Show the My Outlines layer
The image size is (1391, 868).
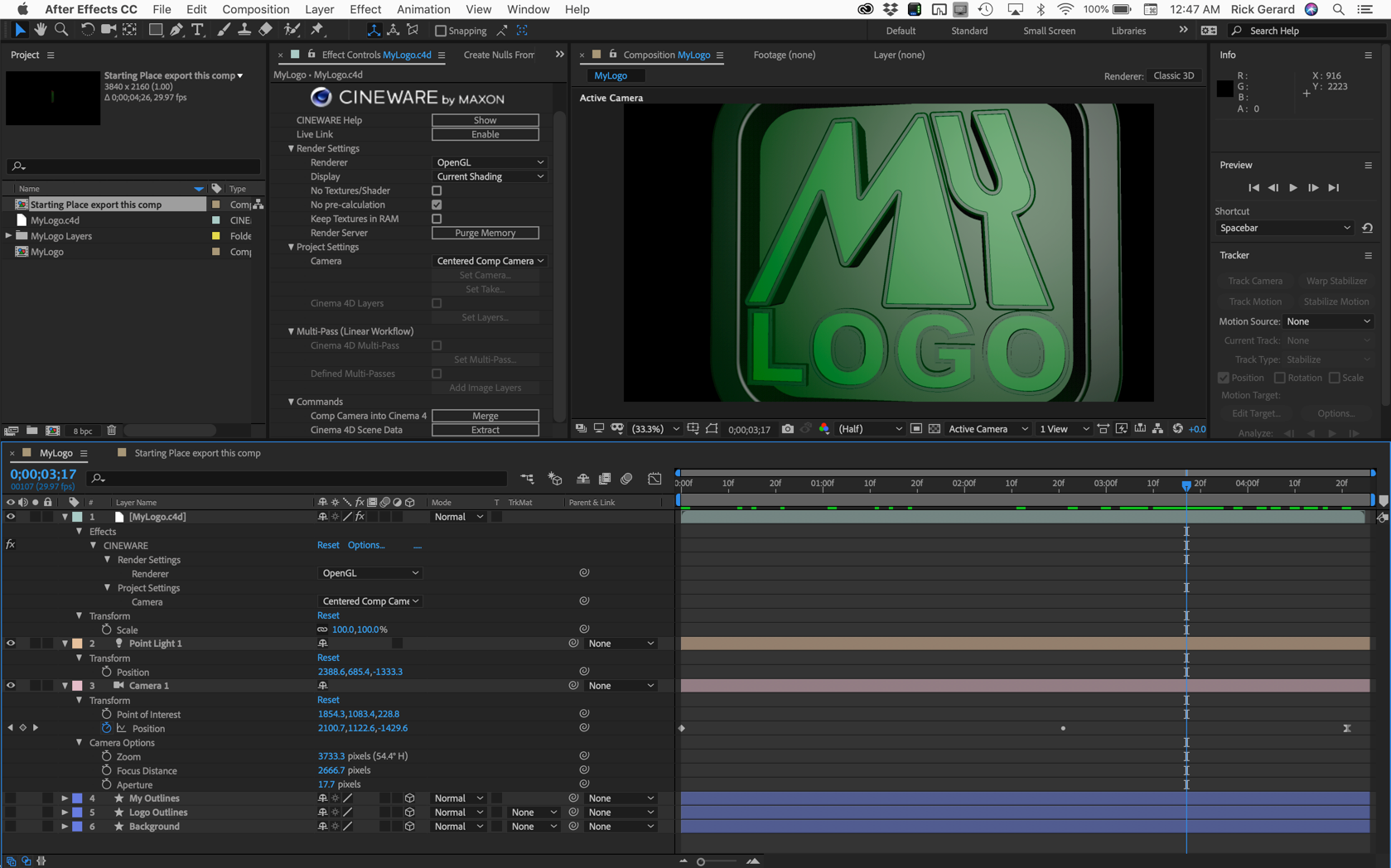click(x=11, y=798)
